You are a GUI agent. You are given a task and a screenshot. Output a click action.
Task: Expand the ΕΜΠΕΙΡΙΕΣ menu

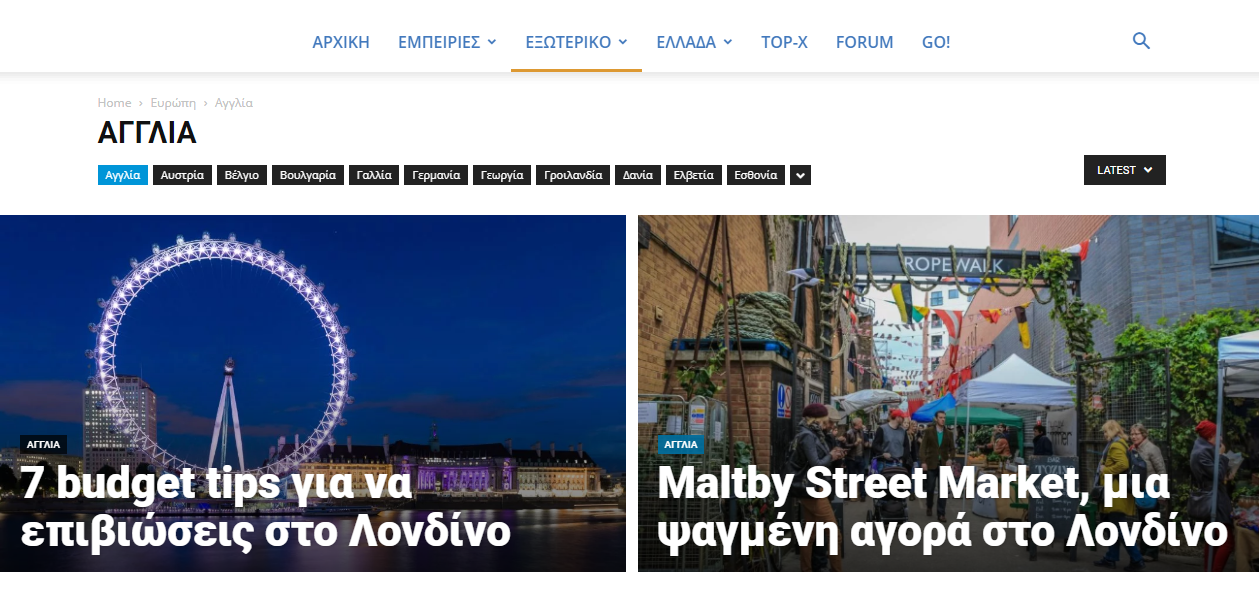coord(447,42)
